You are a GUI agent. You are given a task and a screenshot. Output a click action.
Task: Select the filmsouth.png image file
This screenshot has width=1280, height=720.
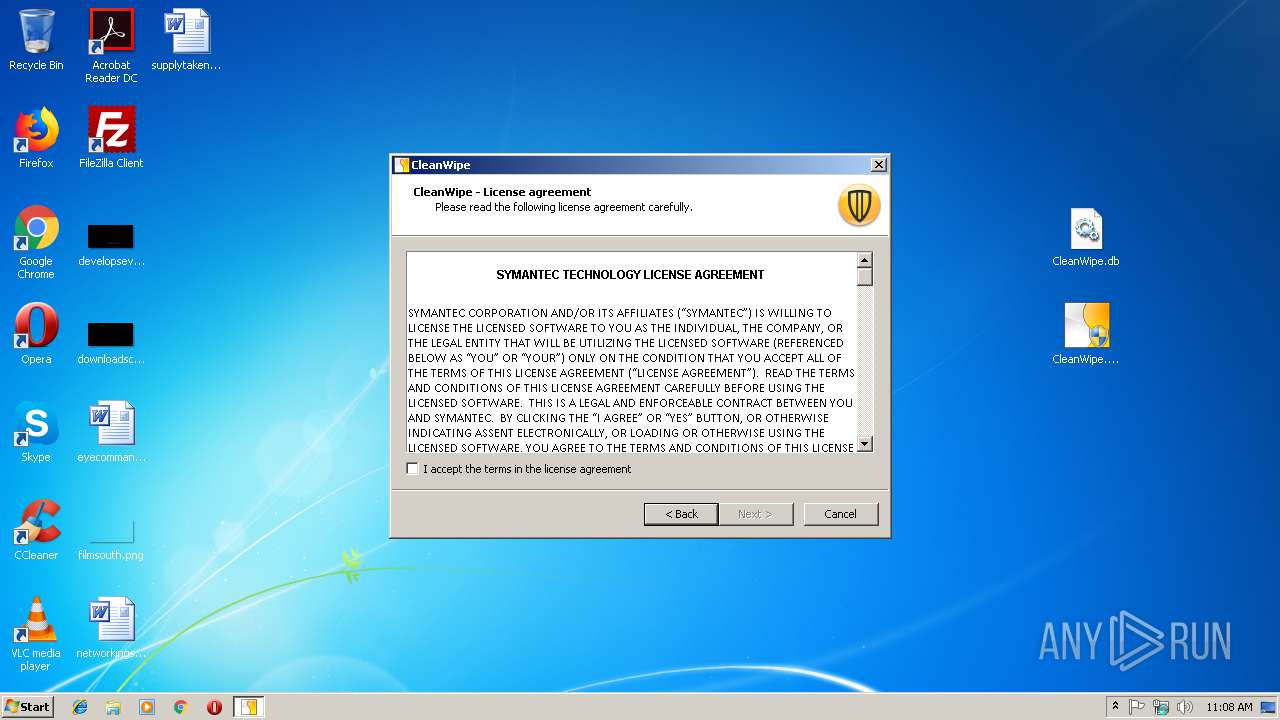(x=111, y=538)
